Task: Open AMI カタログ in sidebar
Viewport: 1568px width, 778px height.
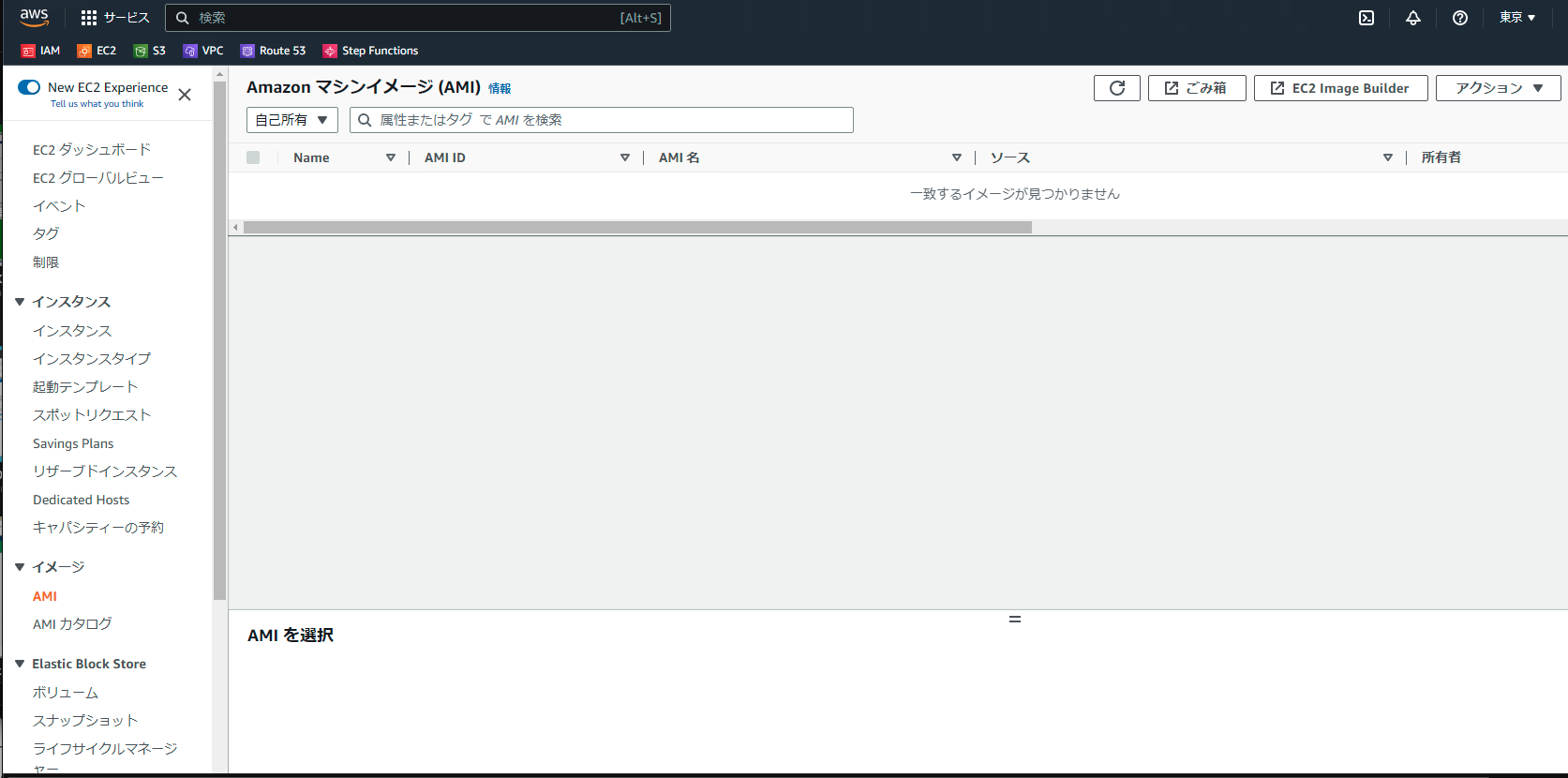Action: [72, 624]
